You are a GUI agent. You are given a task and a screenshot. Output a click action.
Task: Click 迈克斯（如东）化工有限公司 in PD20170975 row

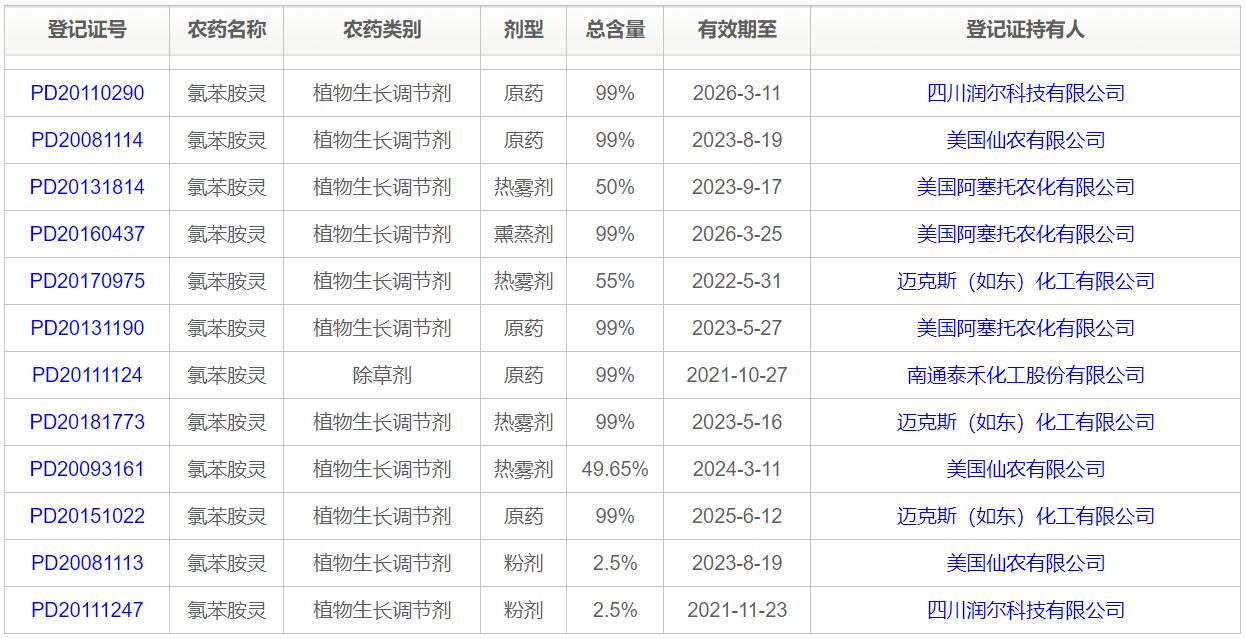[1026, 281]
